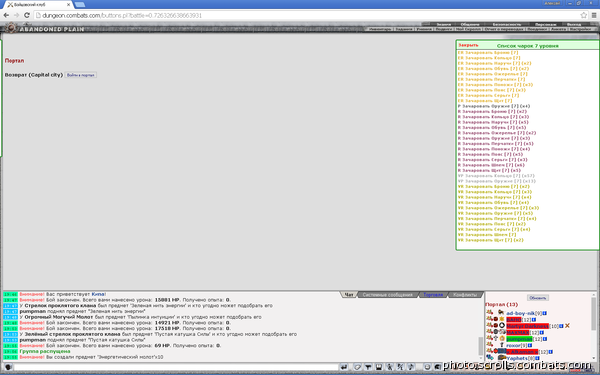Select row "VP Зачаровать Оружие [7]"
This screenshot has width=600, height=375.
pos(497,181)
